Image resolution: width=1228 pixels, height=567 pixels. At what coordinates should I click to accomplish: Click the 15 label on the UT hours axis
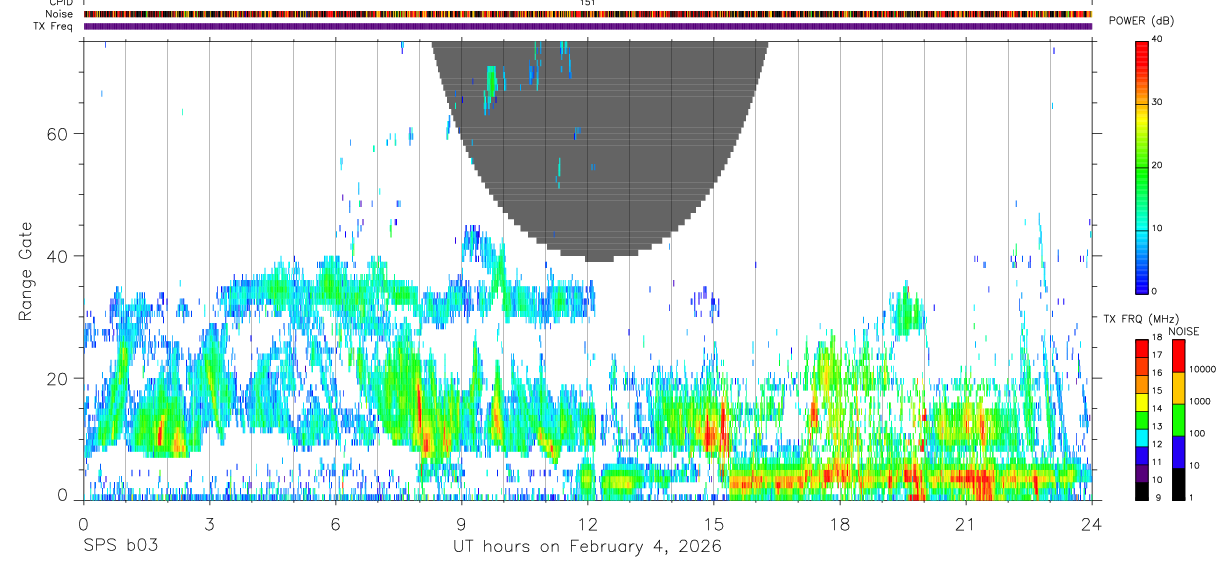point(714,523)
